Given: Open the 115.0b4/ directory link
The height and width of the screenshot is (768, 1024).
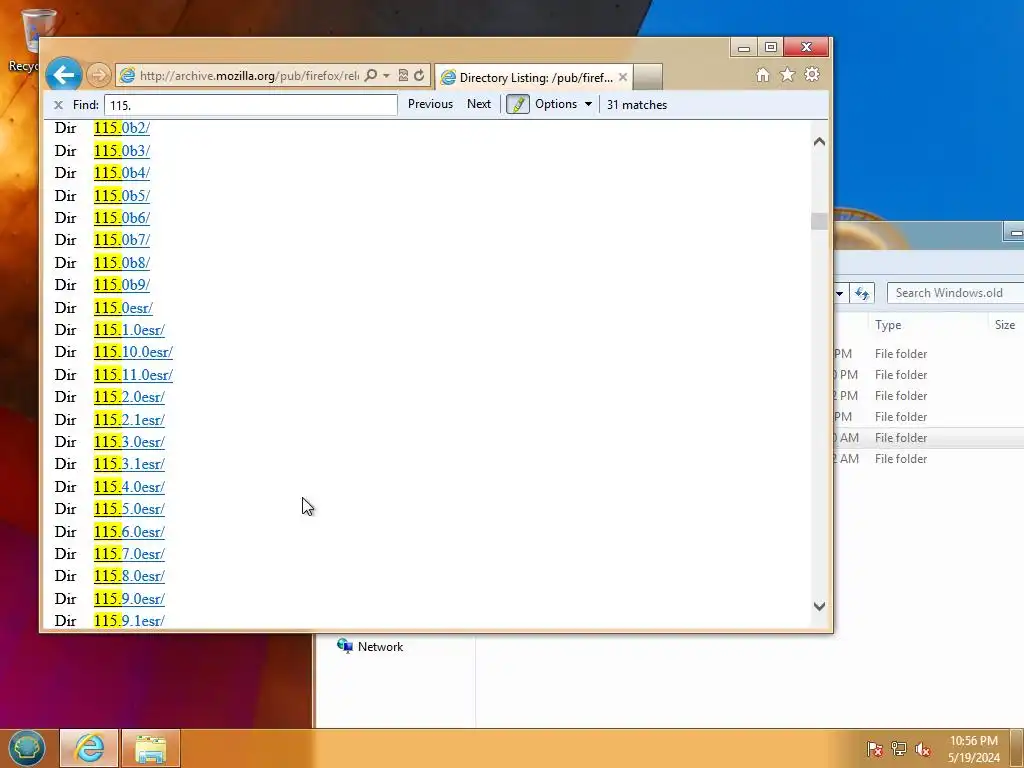Looking at the screenshot, I should 121,173.
